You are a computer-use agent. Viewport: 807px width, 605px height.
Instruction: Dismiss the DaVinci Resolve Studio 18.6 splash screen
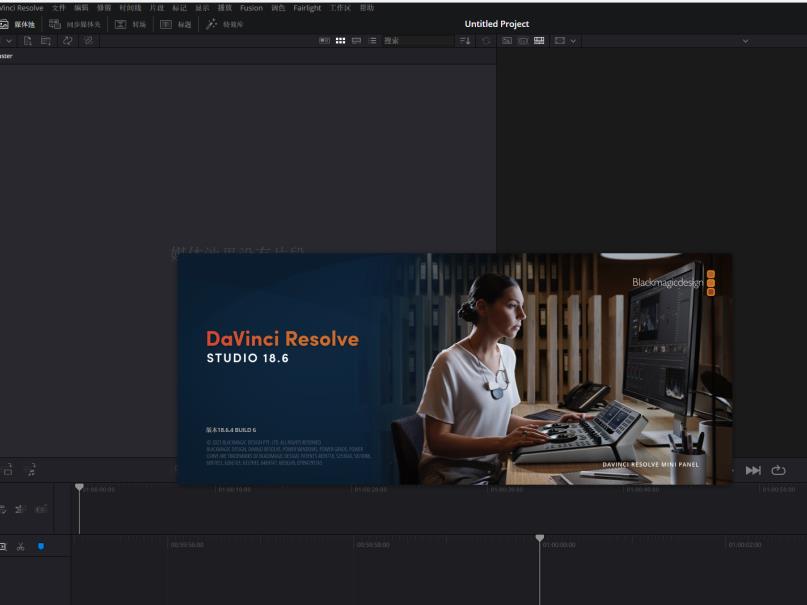pos(454,368)
